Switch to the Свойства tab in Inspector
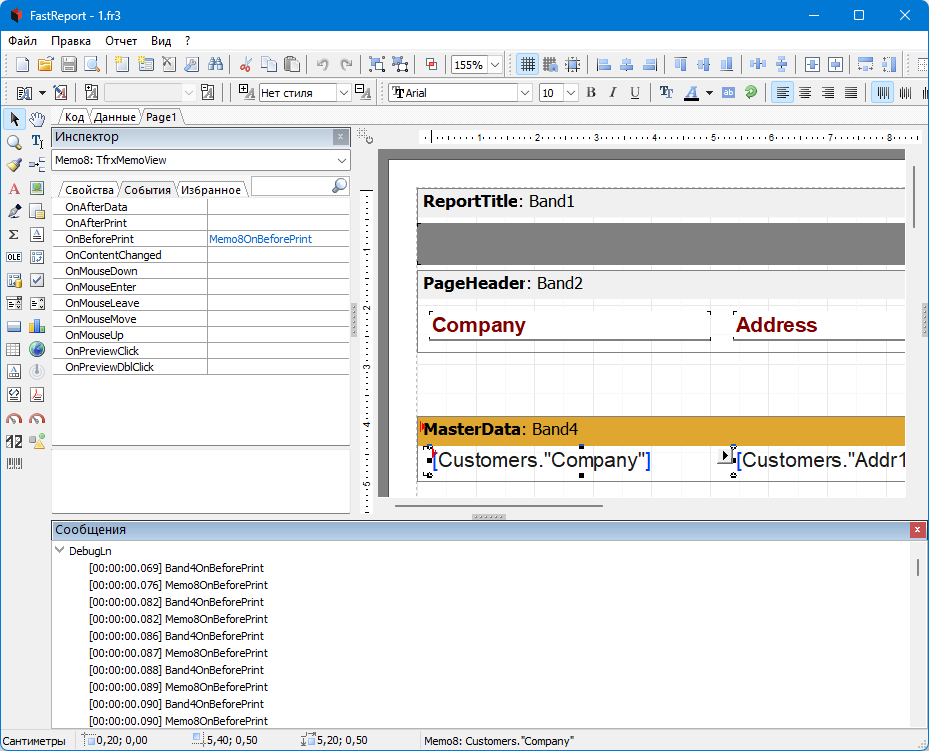Screen dimensions: 929x751 (89, 189)
